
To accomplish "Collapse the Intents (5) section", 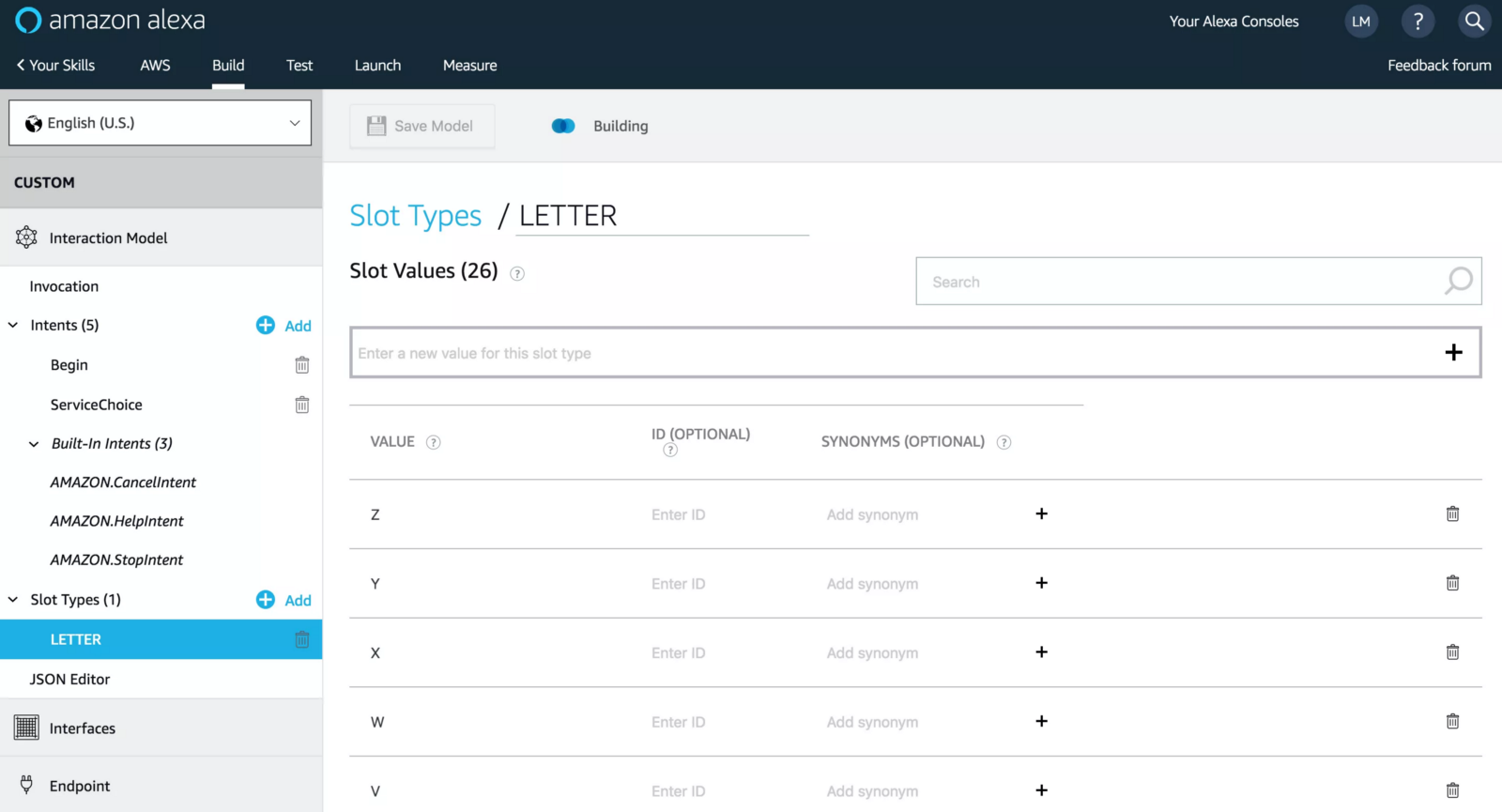I will point(13,326).
